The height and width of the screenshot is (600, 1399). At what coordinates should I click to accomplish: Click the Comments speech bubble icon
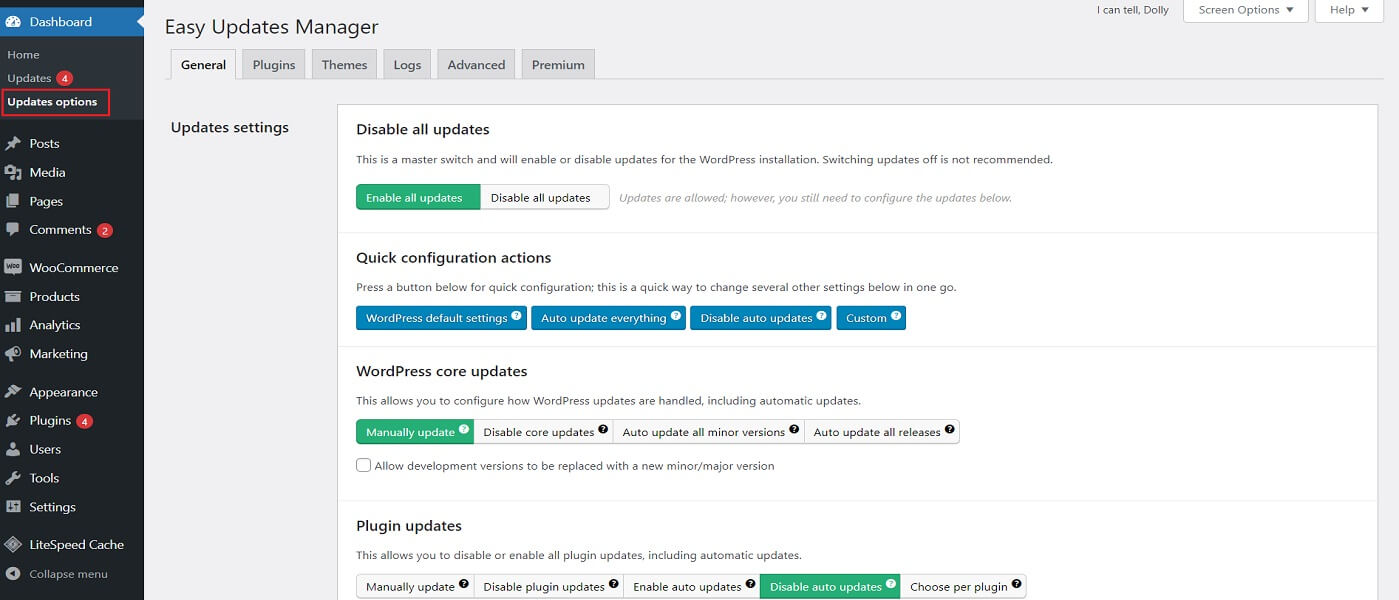13,229
